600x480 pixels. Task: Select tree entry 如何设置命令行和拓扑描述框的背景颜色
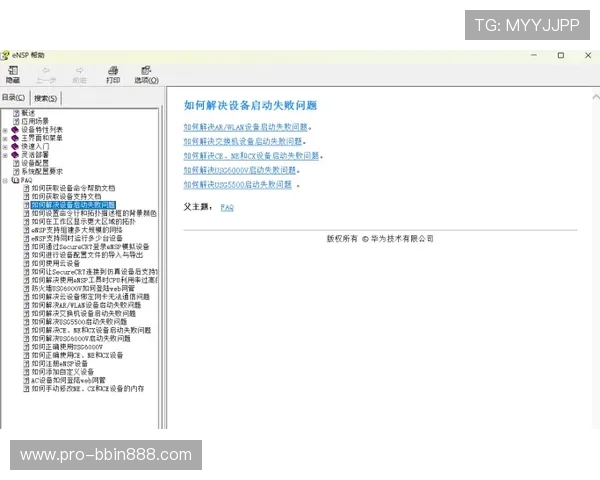click(94, 213)
